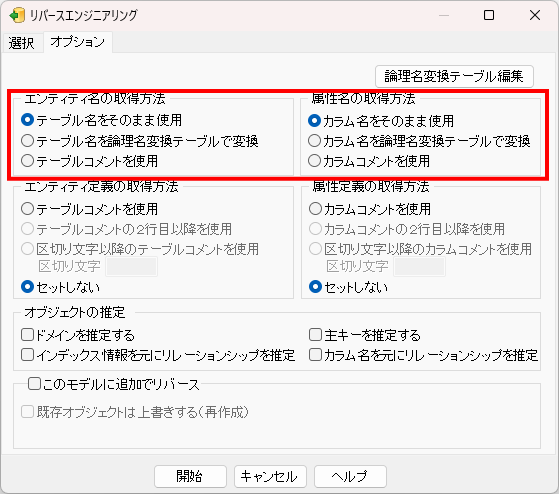Close the リバースエンジニアリング dialog
This screenshot has height=494, width=559.
point(535,15)
